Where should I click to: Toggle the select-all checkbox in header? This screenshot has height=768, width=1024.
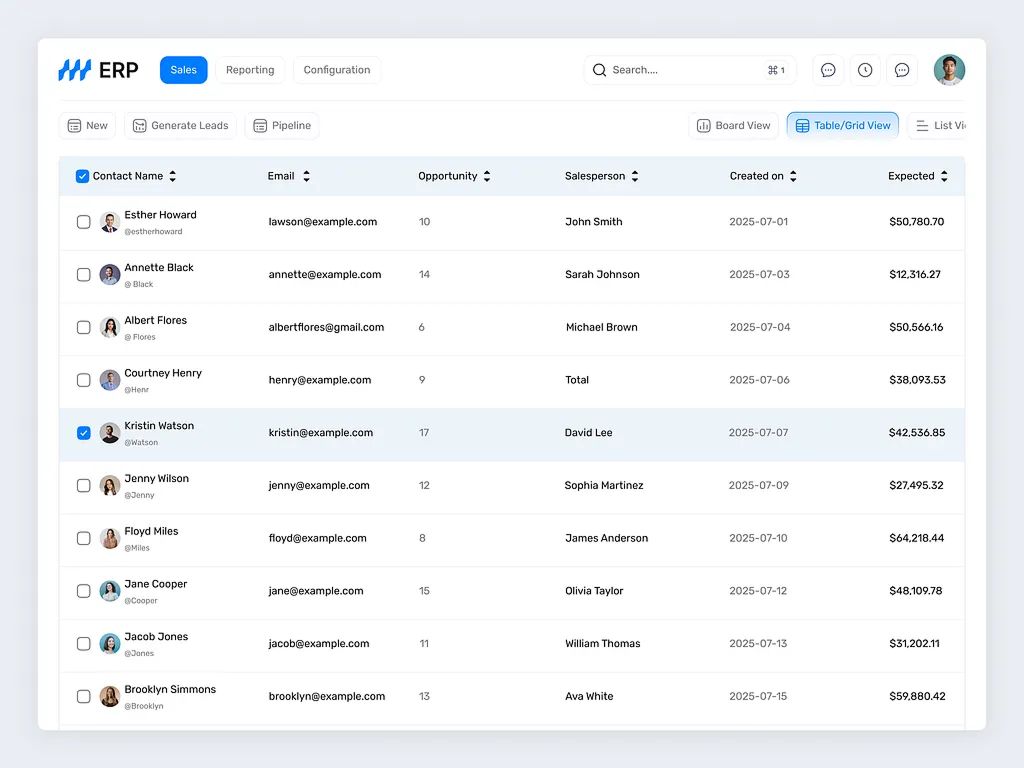[83, 175]
